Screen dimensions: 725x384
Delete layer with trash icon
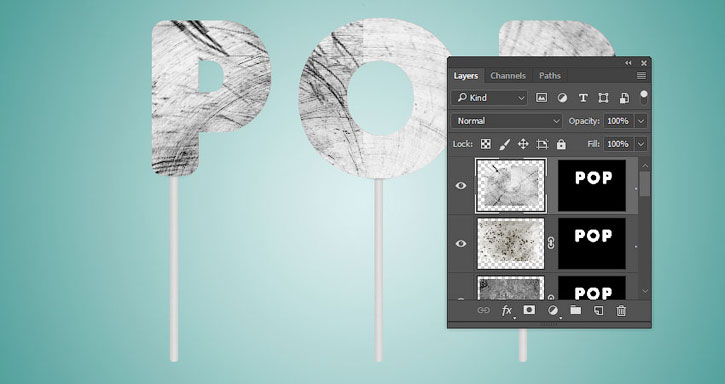[621, 310]
